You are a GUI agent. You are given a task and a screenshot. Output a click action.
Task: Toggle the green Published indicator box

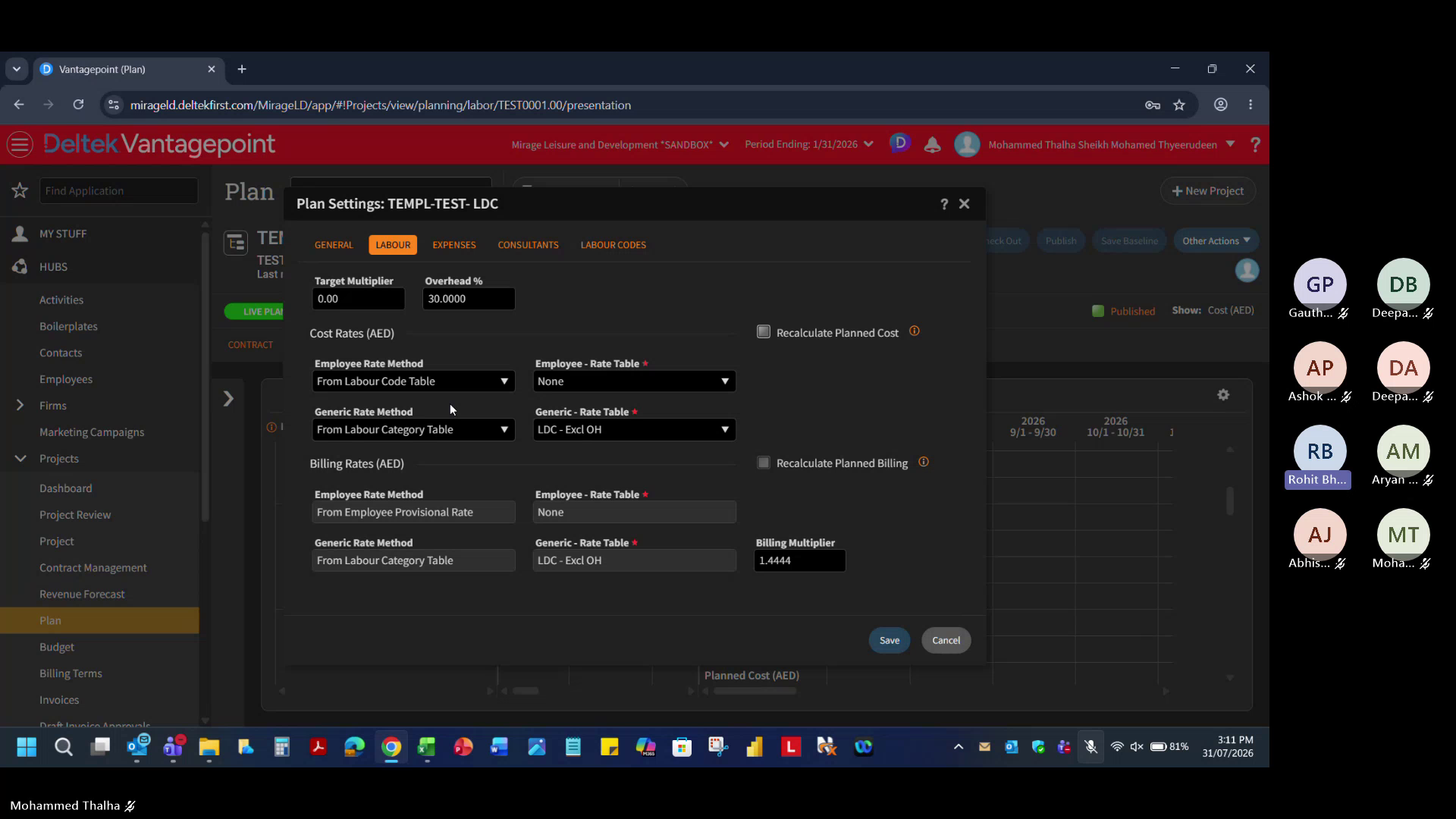(1097, 311)
